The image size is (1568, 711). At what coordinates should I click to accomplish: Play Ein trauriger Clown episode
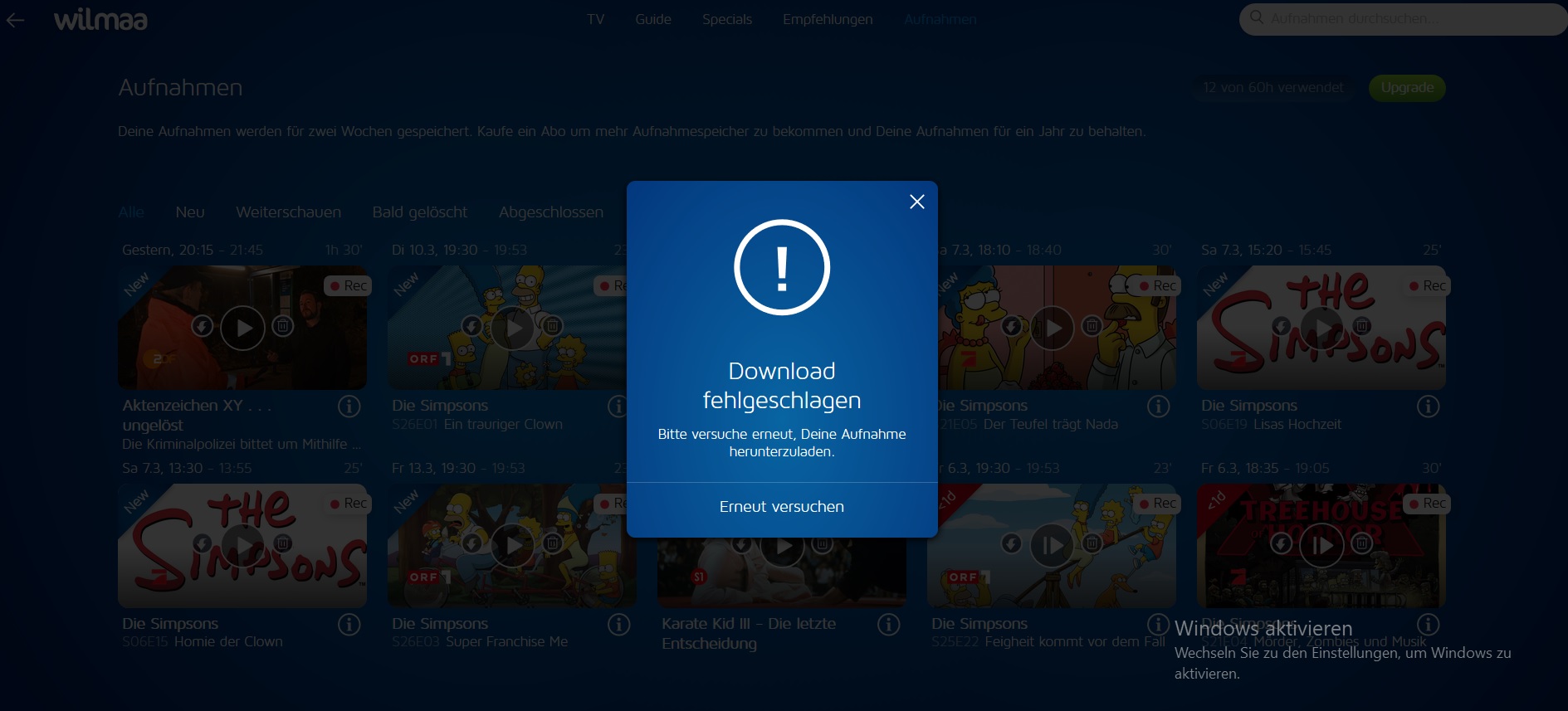pyautogui.click(x=512, y=328)
